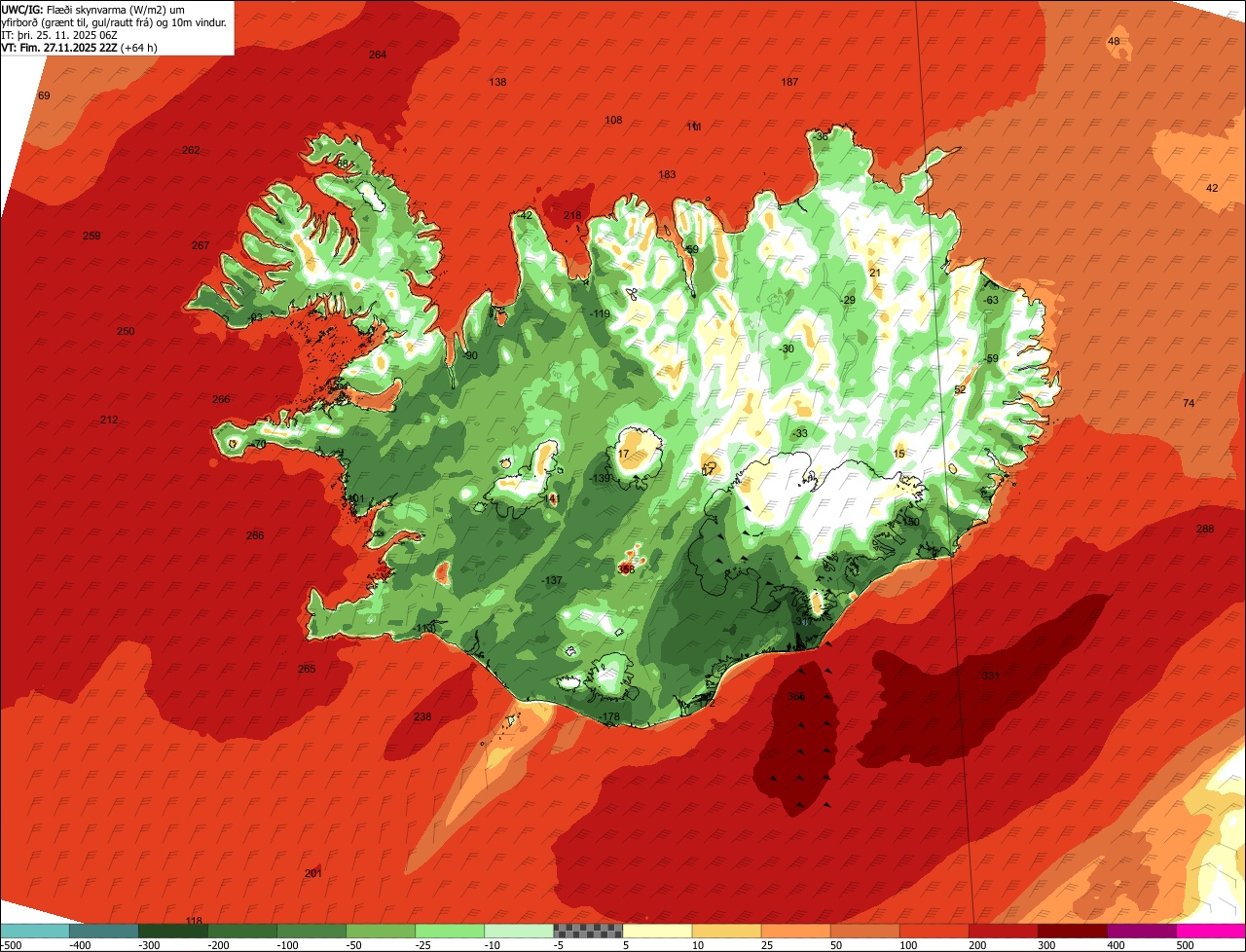Select the red-orange swatch from 100 to 200
Image resolution: width=1246 pixels, height=952 pixels.
(933, 931)
